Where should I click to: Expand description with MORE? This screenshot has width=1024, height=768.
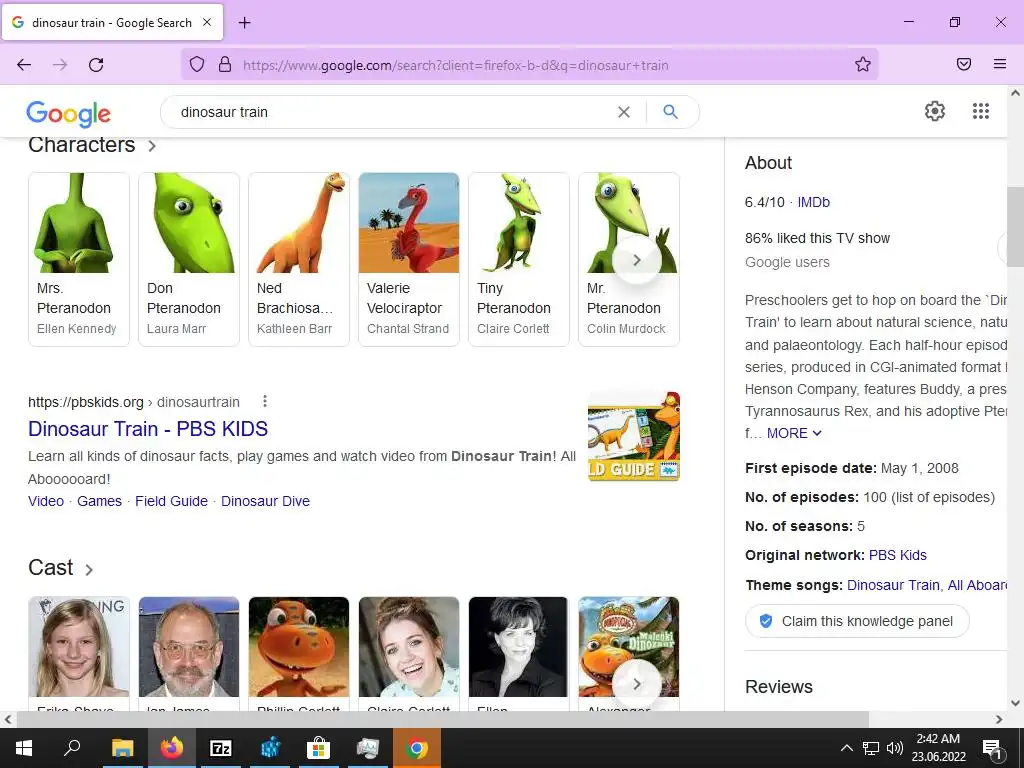(794, 434)
